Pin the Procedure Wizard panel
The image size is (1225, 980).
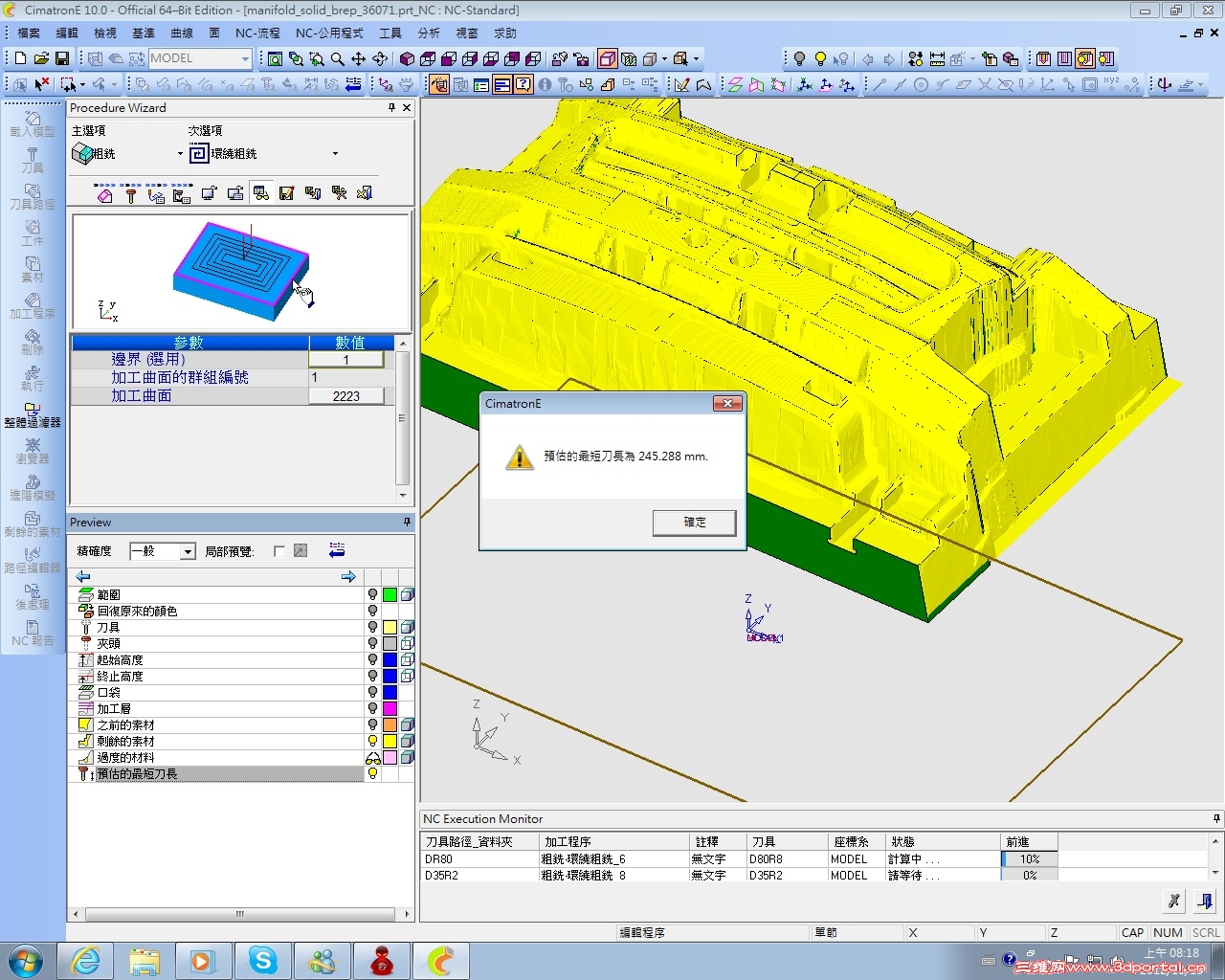(391, 108)
